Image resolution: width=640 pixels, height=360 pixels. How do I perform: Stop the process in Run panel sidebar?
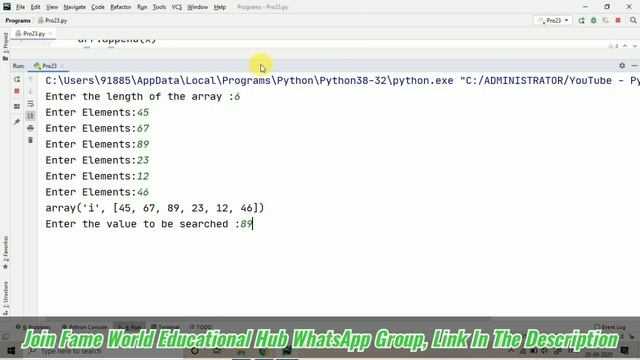point(17,91)
